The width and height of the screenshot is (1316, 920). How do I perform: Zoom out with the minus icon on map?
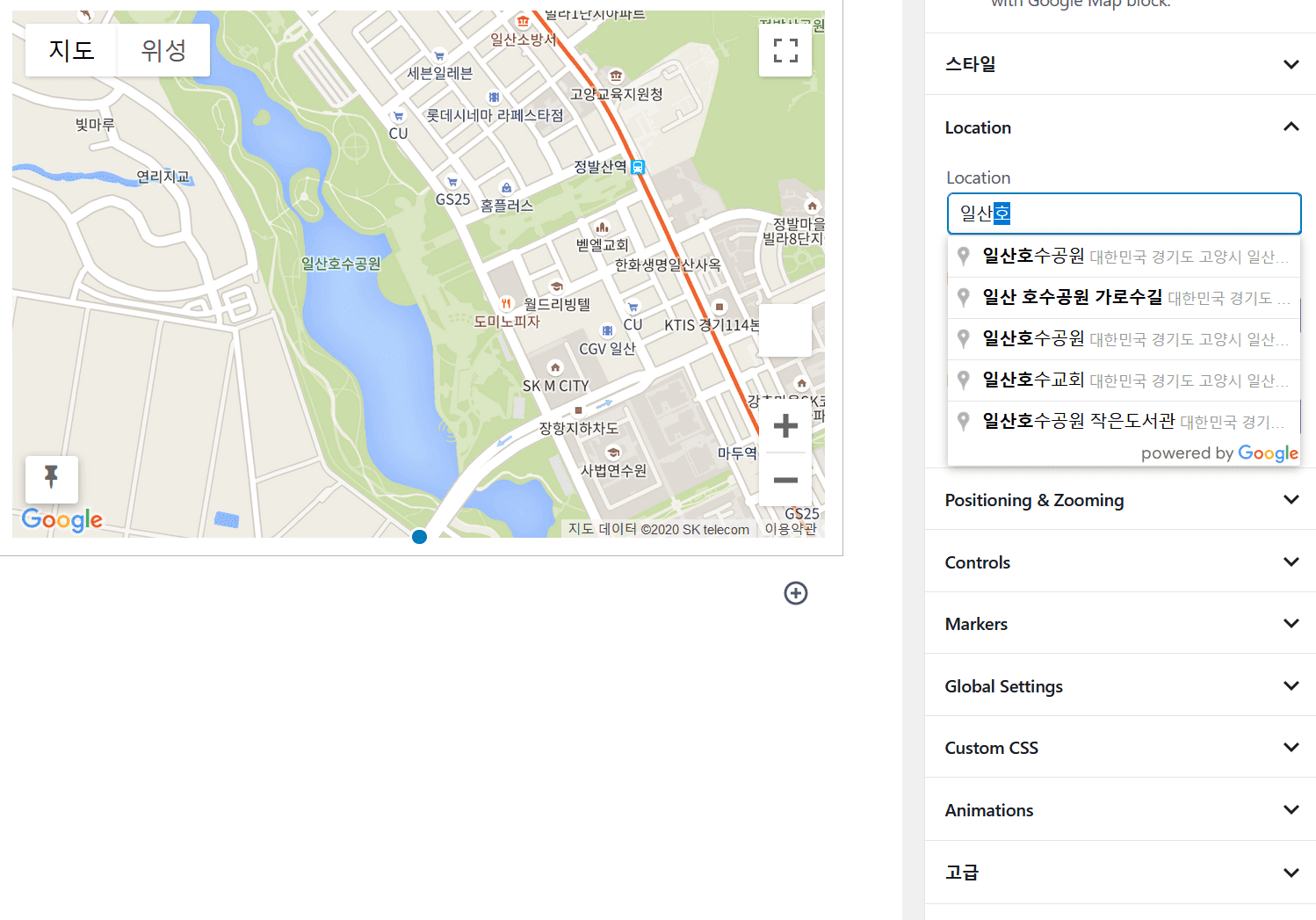coord(785,480)
